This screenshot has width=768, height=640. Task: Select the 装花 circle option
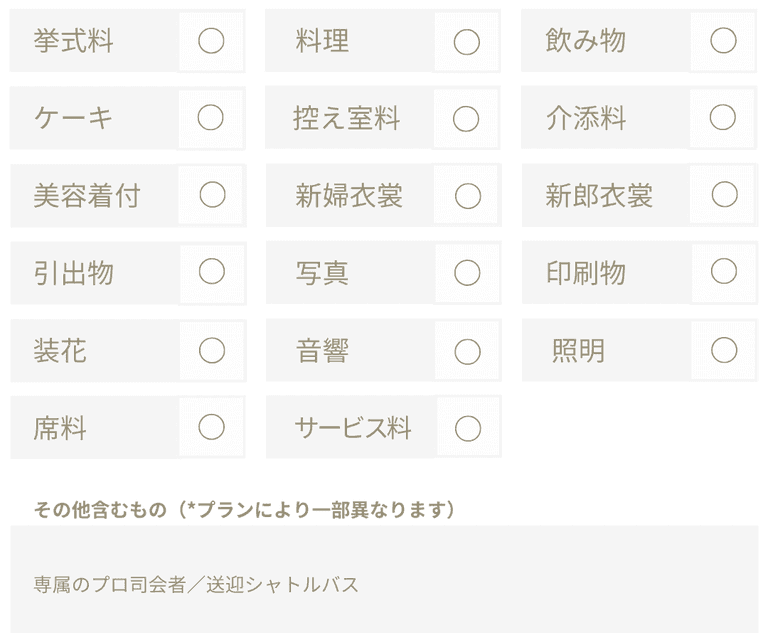[x=212, y=350]
